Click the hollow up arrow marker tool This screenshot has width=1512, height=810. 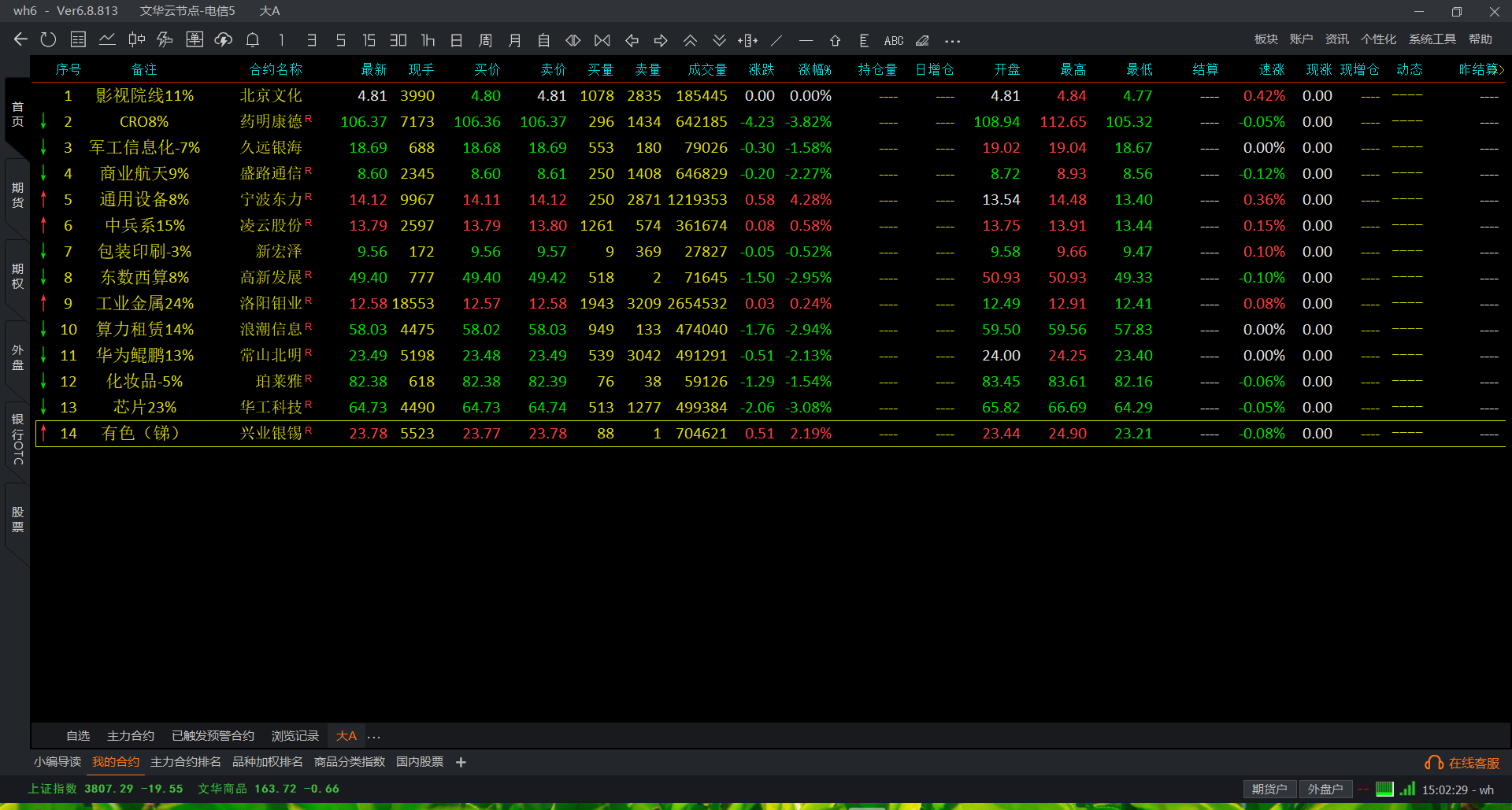[835, 40]
